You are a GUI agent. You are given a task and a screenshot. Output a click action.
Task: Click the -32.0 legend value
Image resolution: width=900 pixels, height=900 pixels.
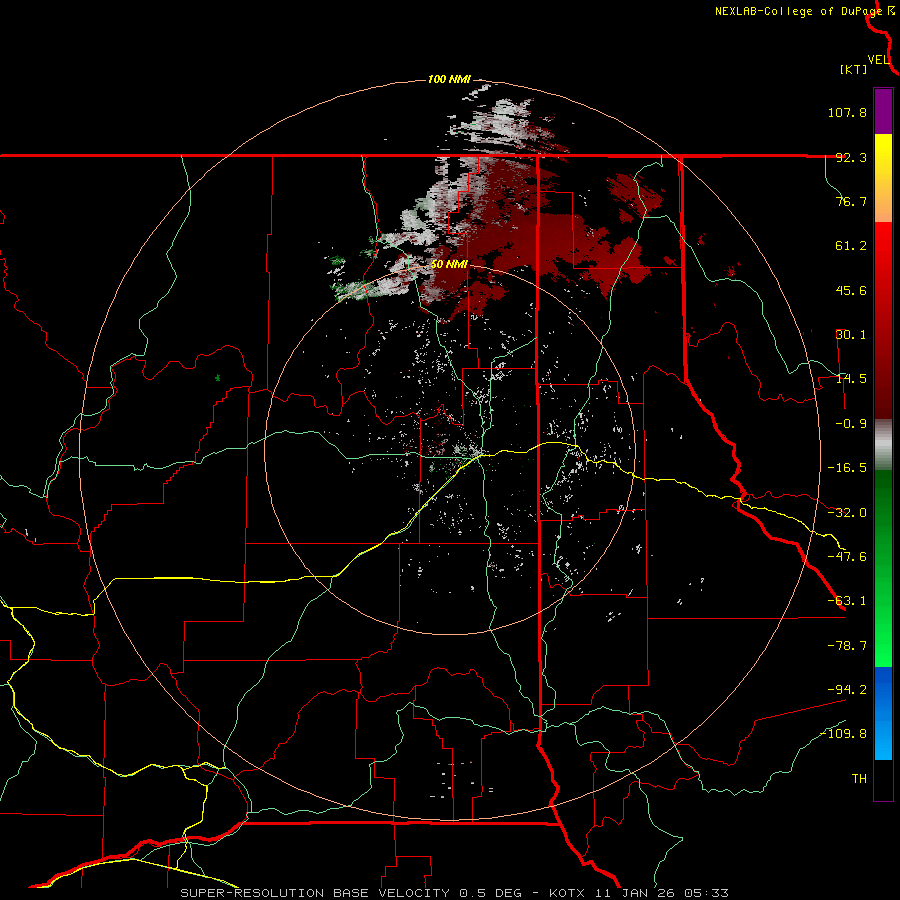pyautogui.click(x=847, y=513)
